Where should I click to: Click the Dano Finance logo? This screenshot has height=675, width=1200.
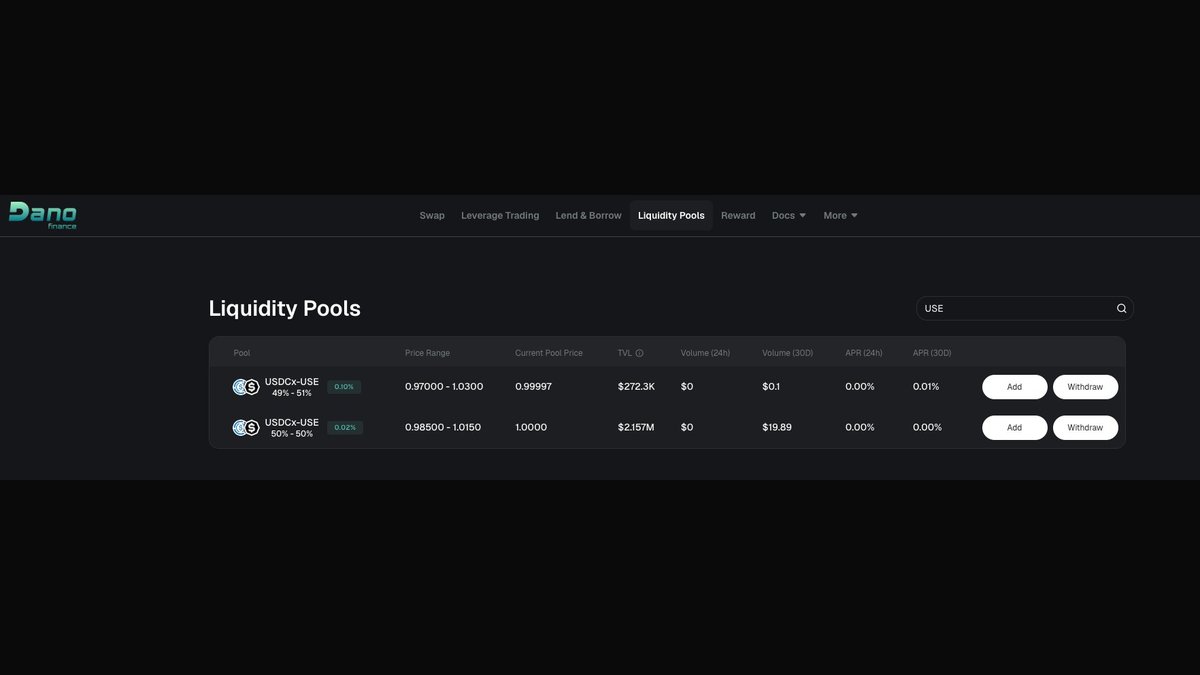click(43, 215)
